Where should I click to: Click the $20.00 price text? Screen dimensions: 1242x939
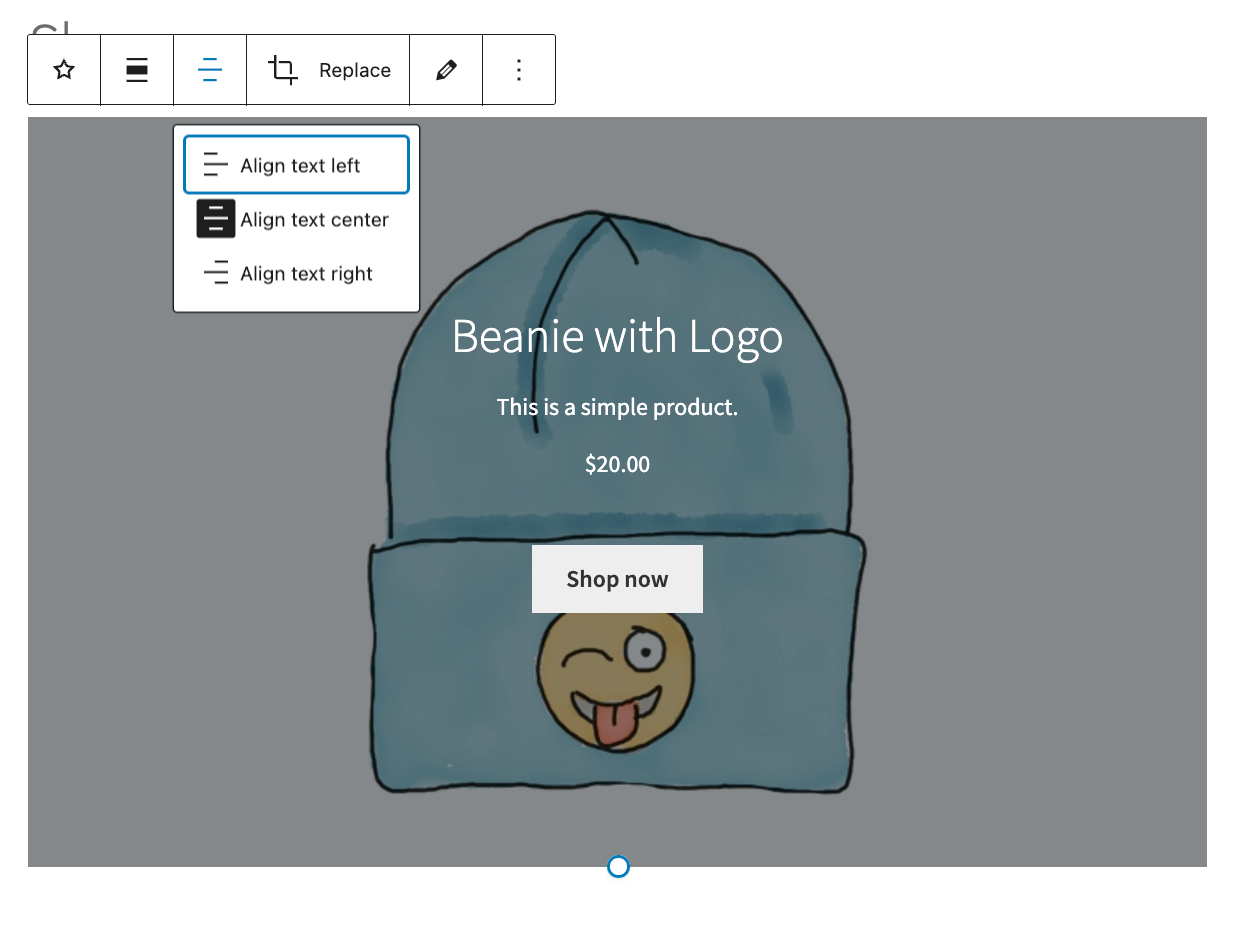click(x=617, y=464)
